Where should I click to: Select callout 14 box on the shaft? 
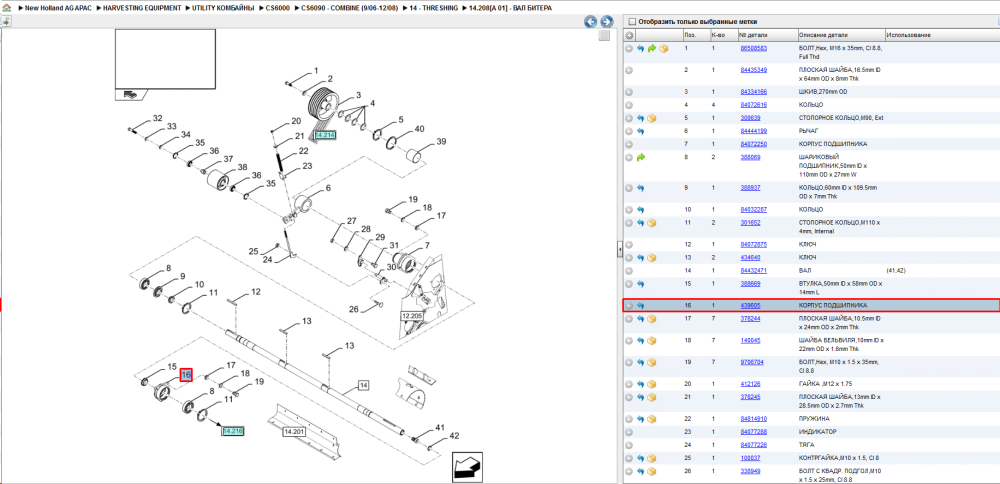[364, 385]
